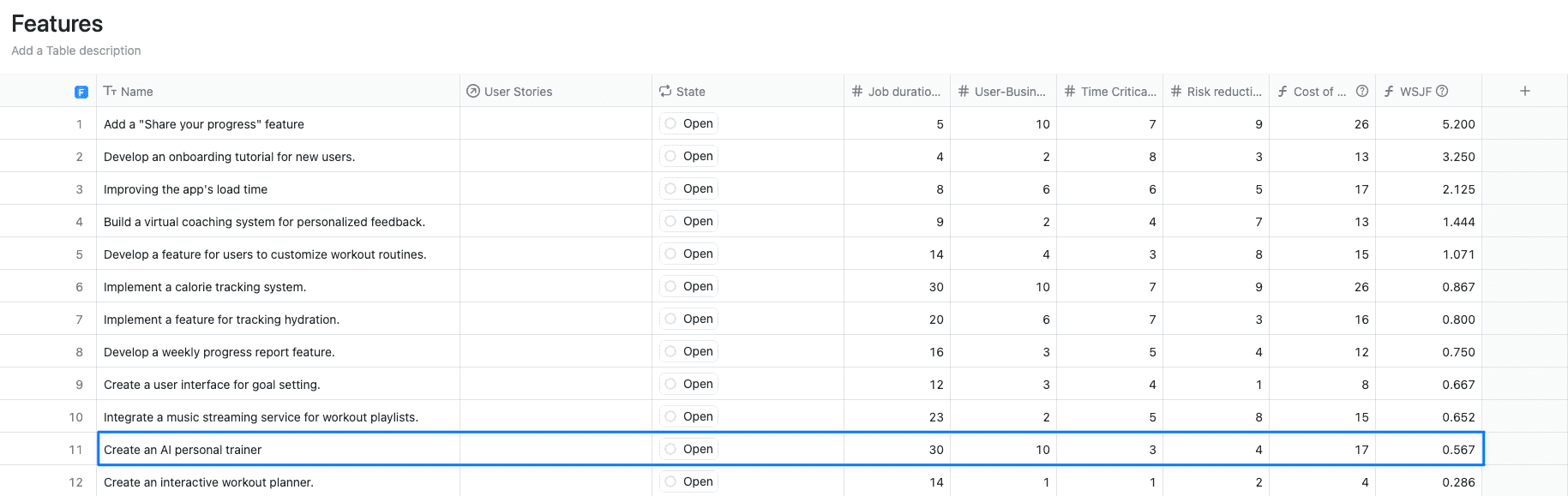Click the help icon beside WSJF

pos(1442,91)
